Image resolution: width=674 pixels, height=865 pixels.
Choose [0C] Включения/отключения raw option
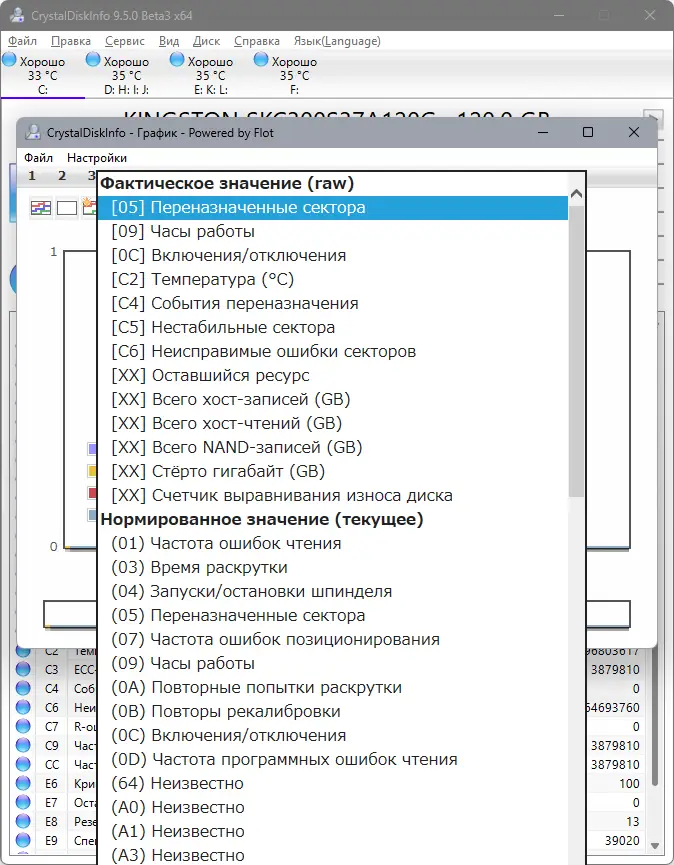pyautogui.click(x=333, y=255)
